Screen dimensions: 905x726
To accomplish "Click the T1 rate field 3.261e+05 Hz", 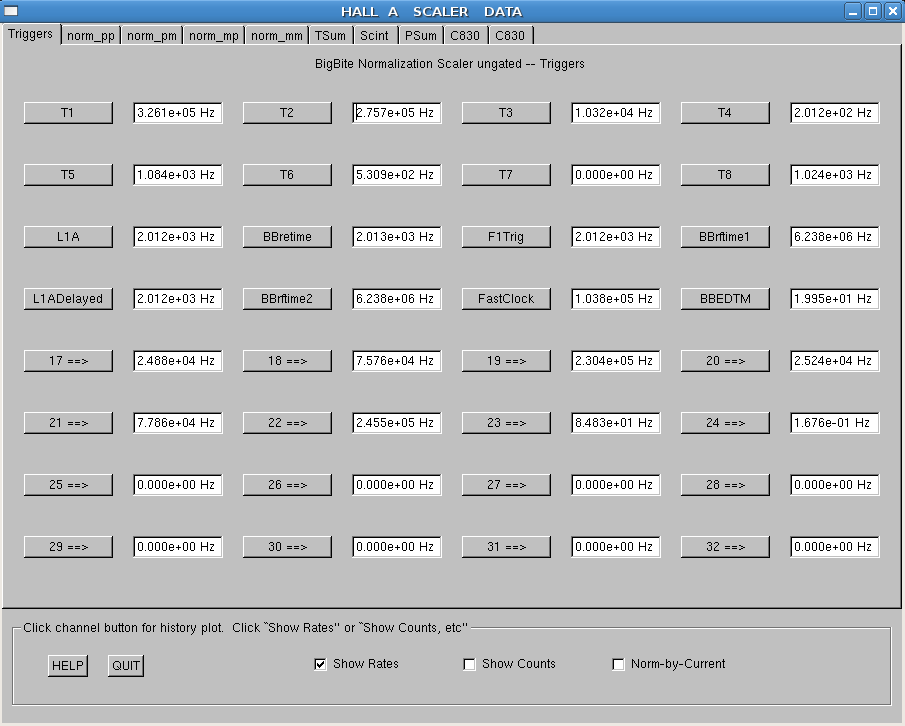I will point(178,113).
